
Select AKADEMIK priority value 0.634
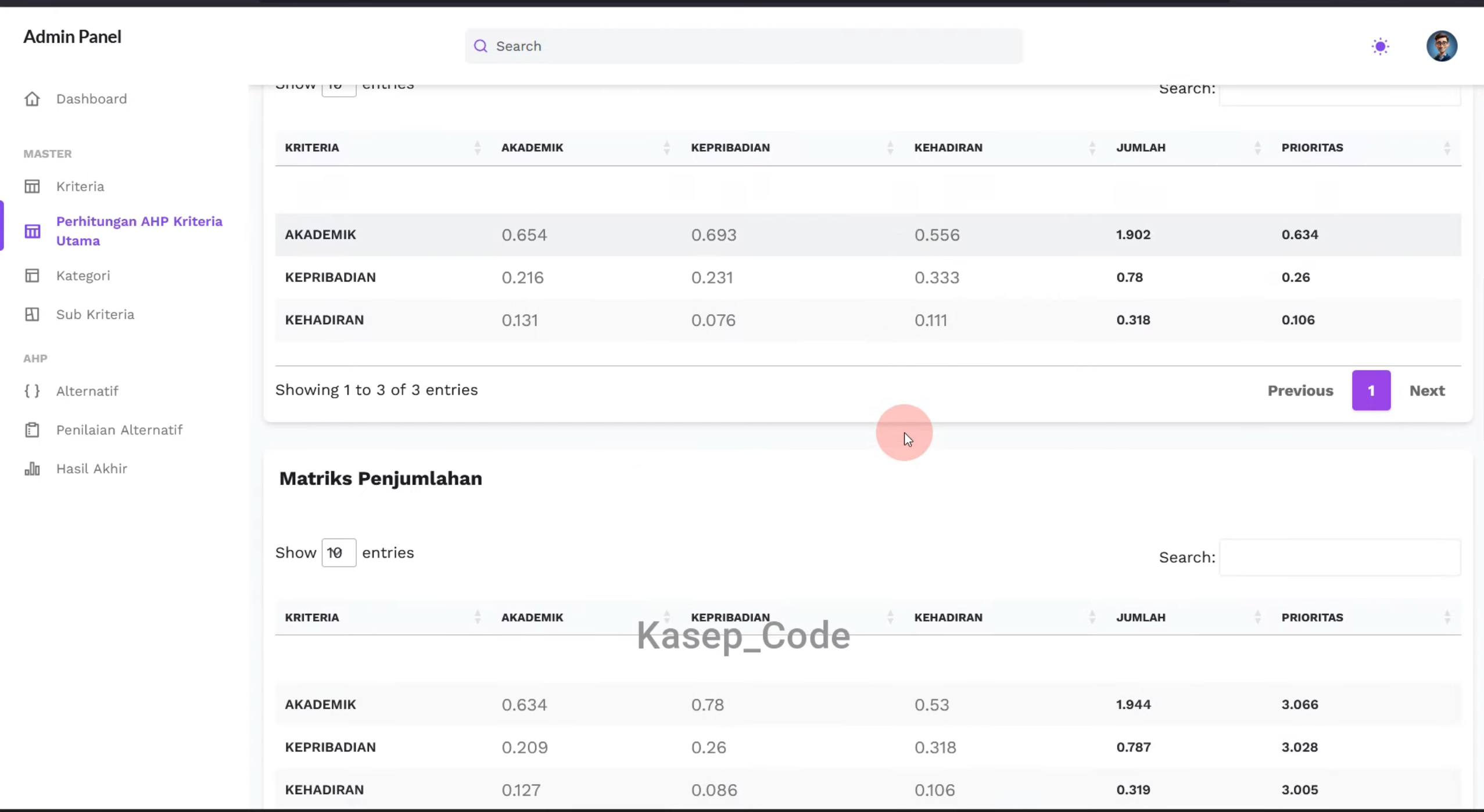pyautogui.click(x=1300, y=235)
